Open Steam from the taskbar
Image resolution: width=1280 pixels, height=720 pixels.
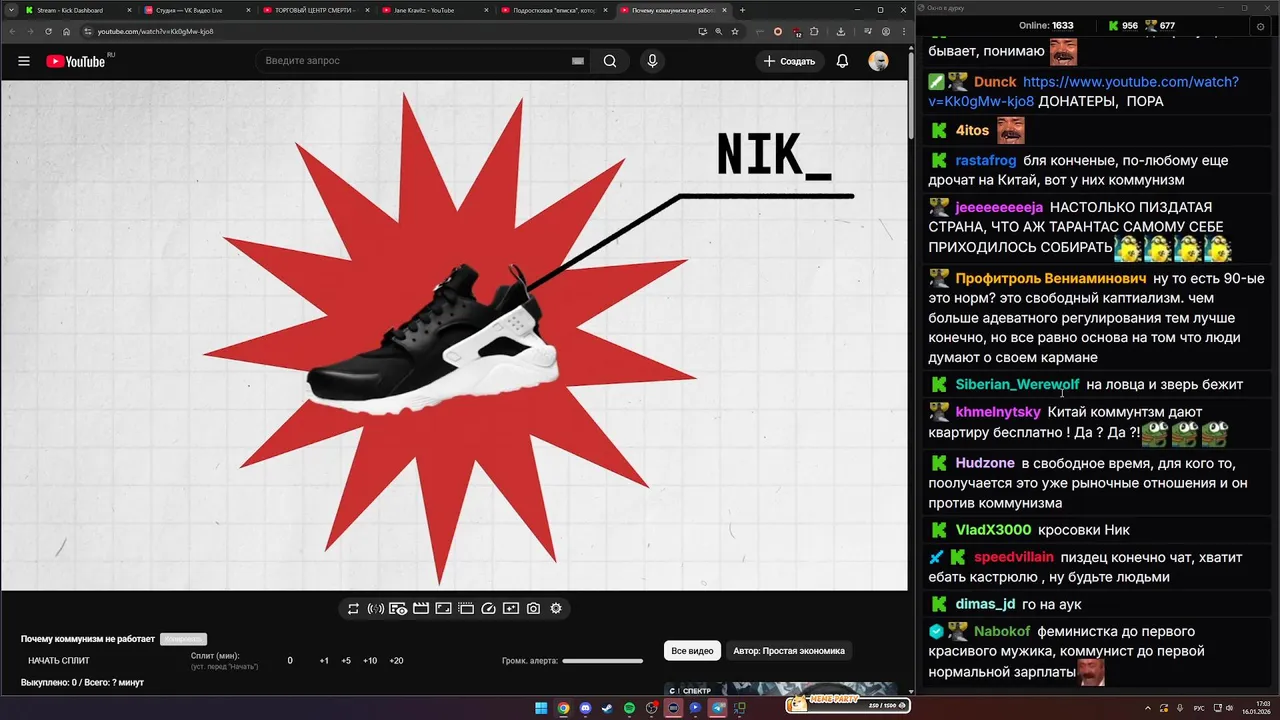[607, 708]
